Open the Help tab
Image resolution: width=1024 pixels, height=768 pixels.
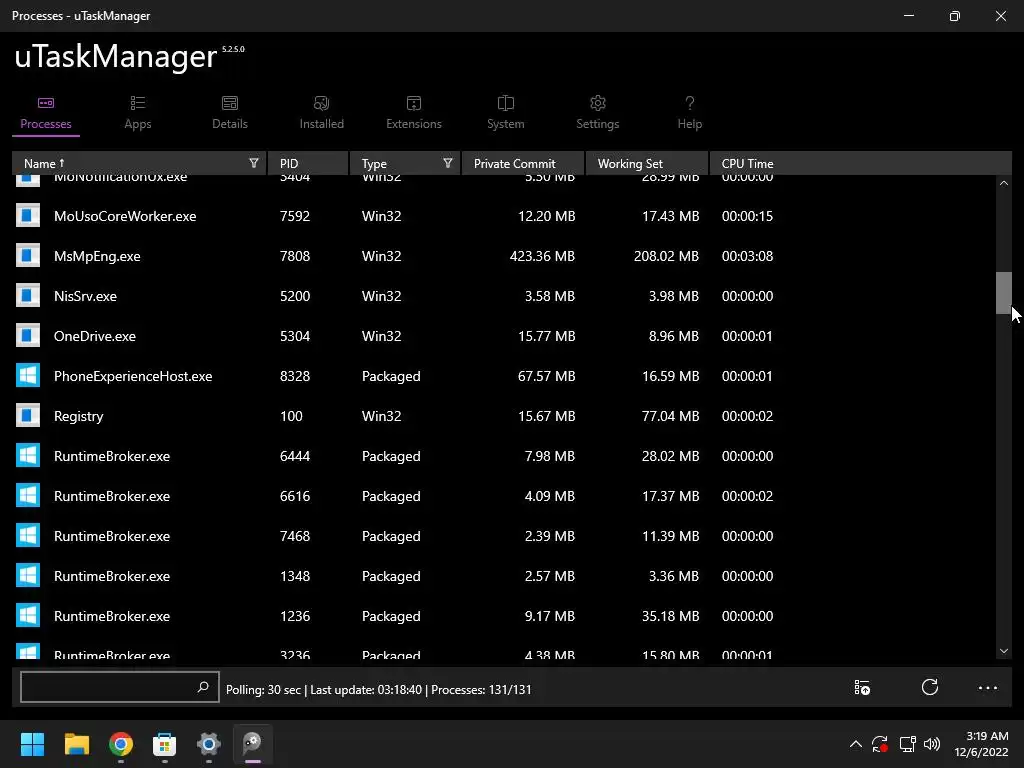[x=690, y=113]
